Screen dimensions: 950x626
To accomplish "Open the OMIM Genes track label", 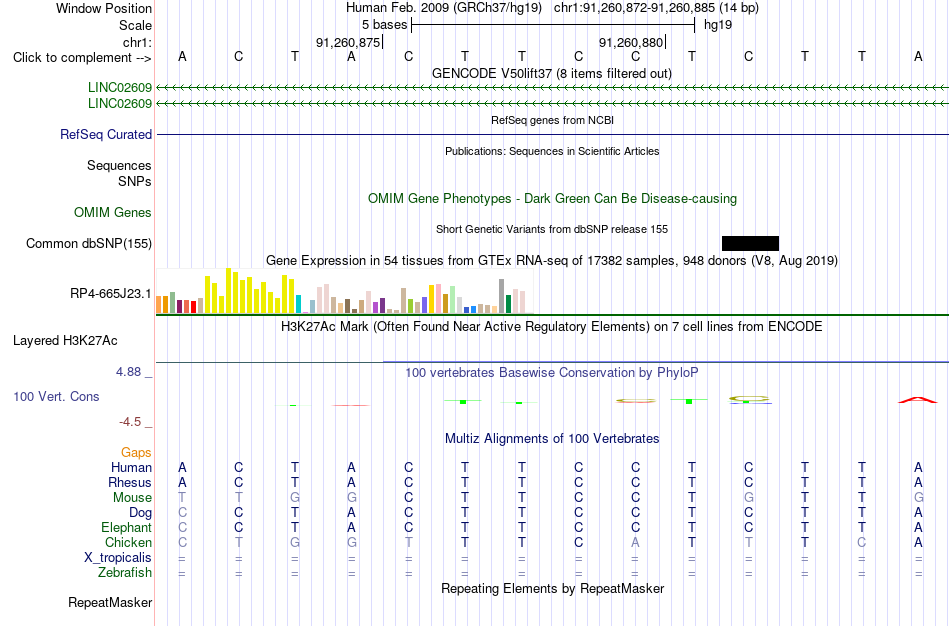I will 113,213.
